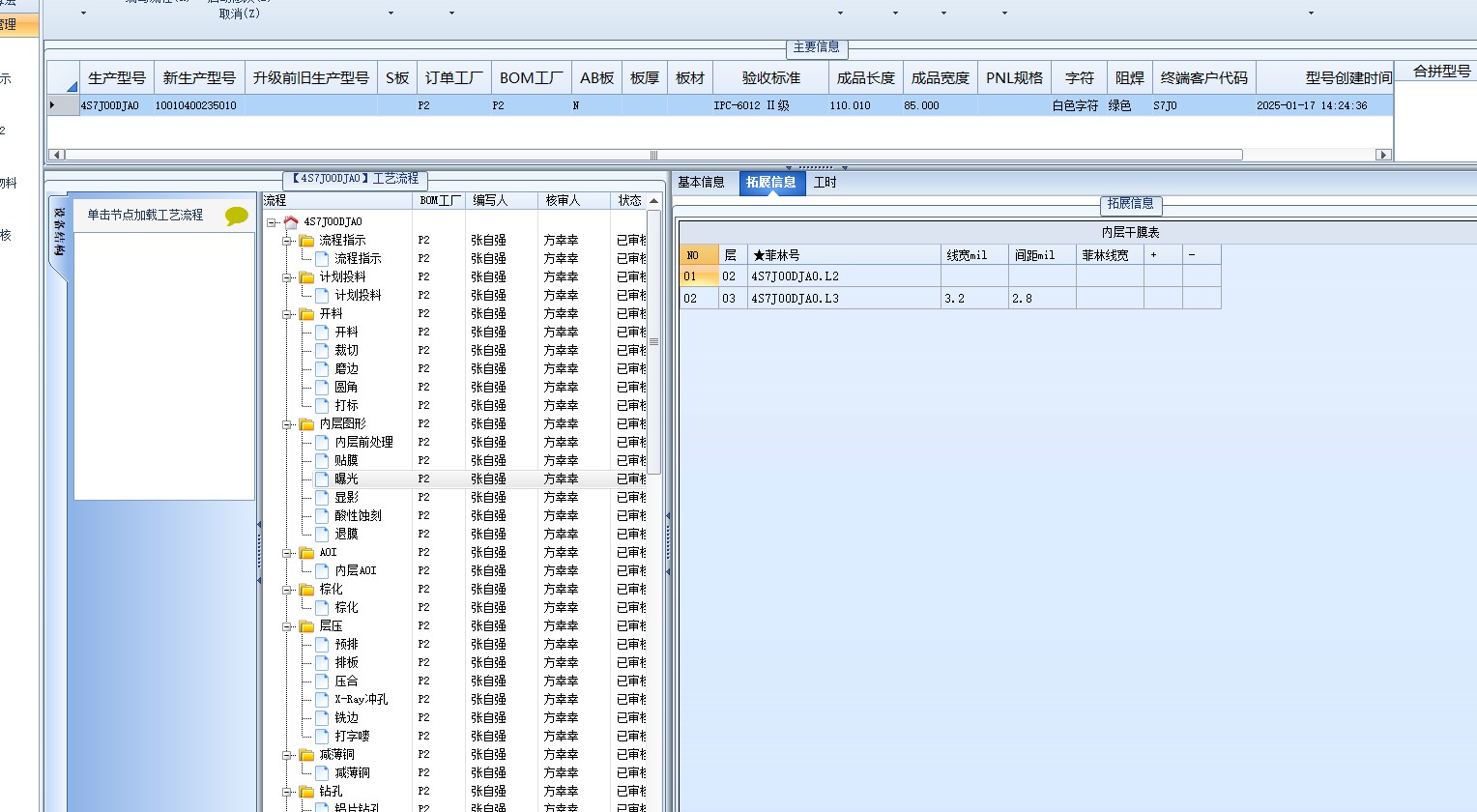Collapse the 4S7J00DJA0 root tree node
The image size is (1477, 812).
coord(272,222)
